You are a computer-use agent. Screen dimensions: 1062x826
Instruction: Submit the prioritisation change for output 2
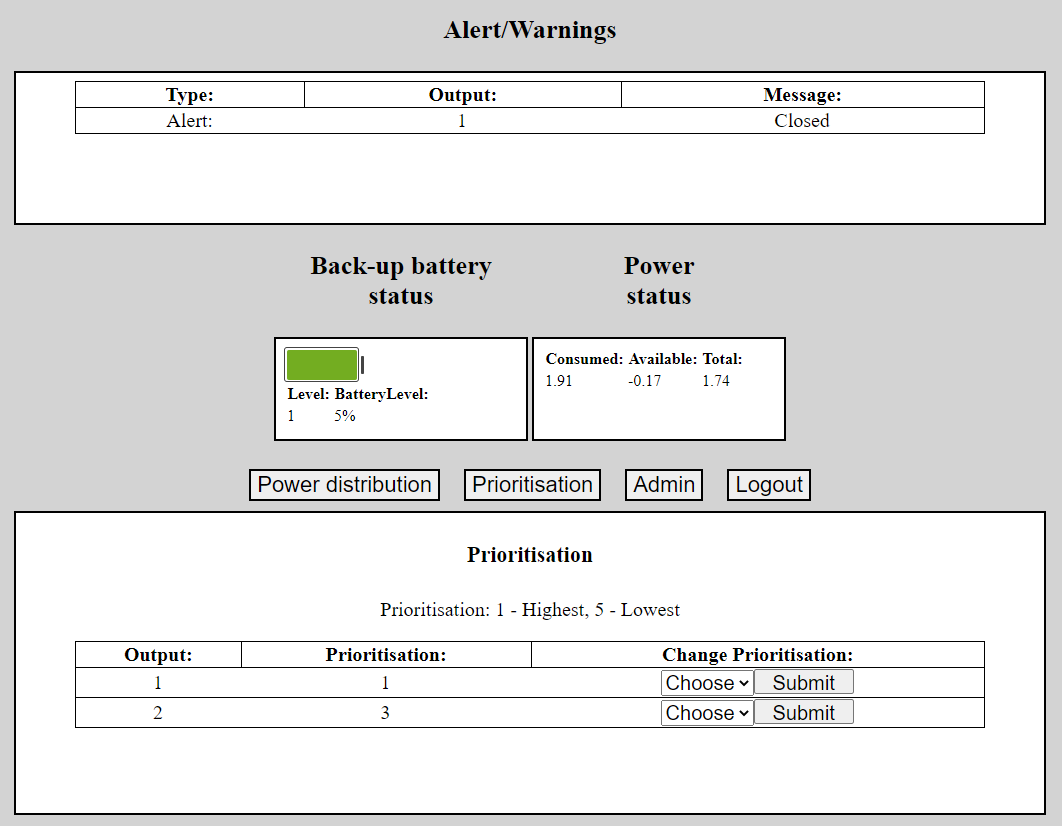pos(803,713)
